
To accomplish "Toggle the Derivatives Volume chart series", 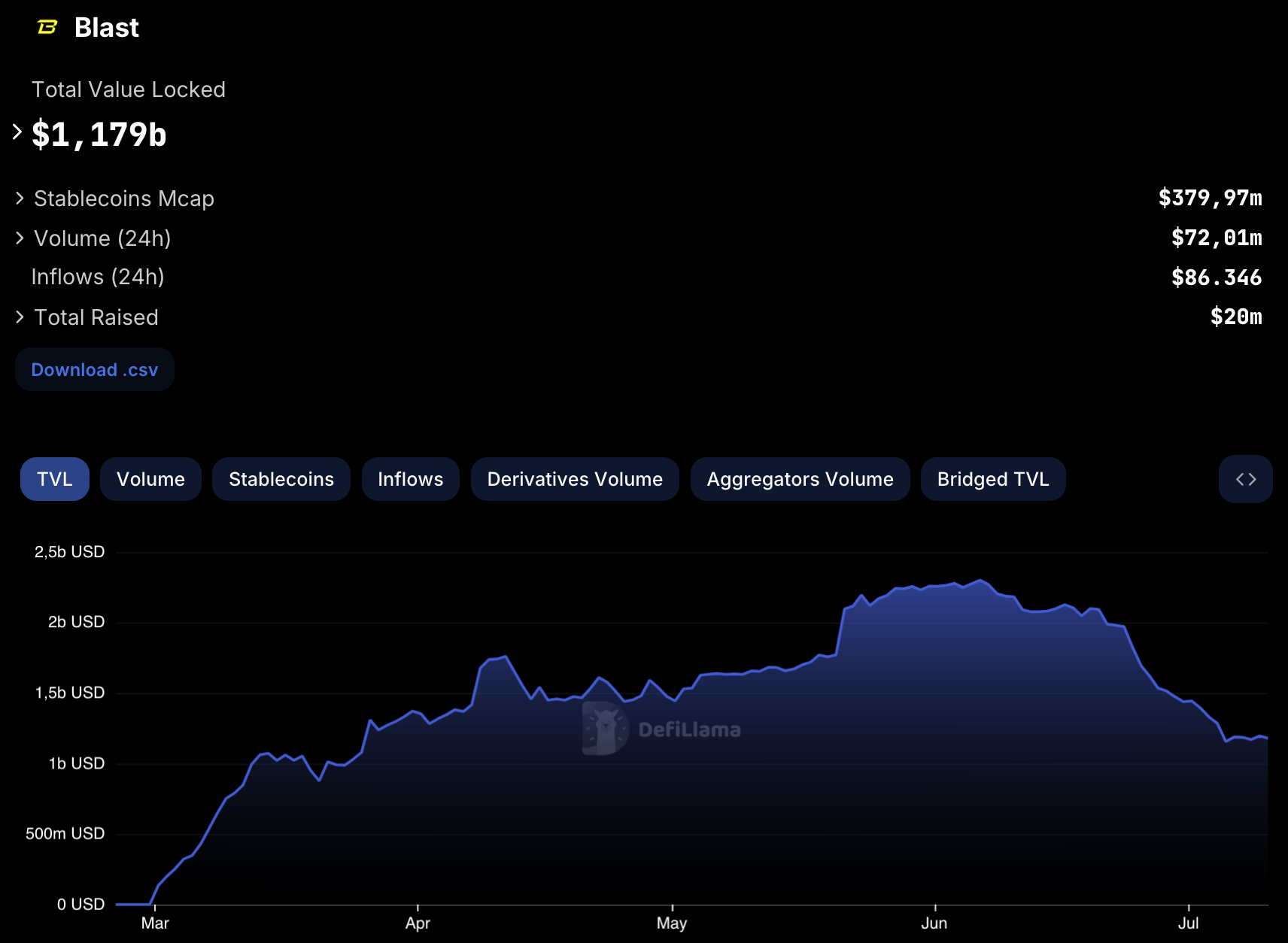I will click(575, 479).
